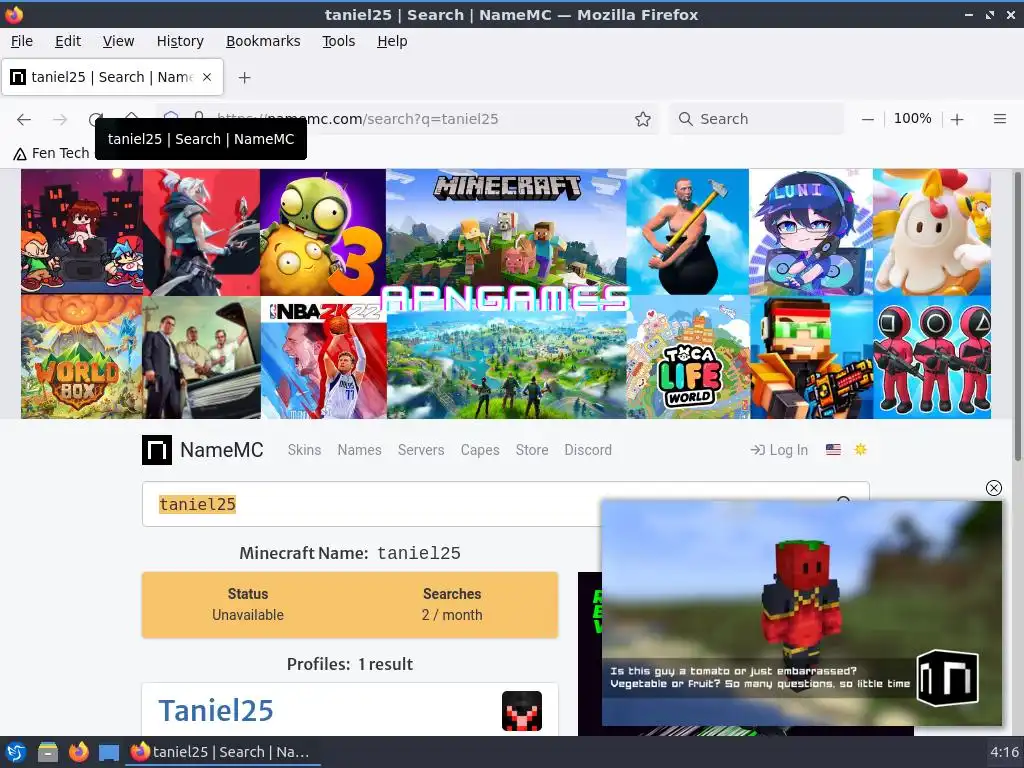Open the Taniel25 profile result
This screenshot has width=1024, height=768.
[216, 711]
